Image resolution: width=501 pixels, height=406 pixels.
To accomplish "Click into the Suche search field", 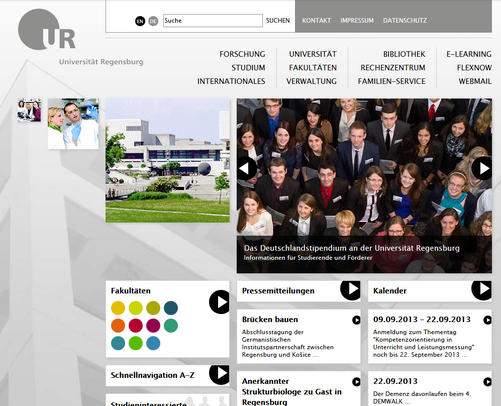I will [213, 21].
